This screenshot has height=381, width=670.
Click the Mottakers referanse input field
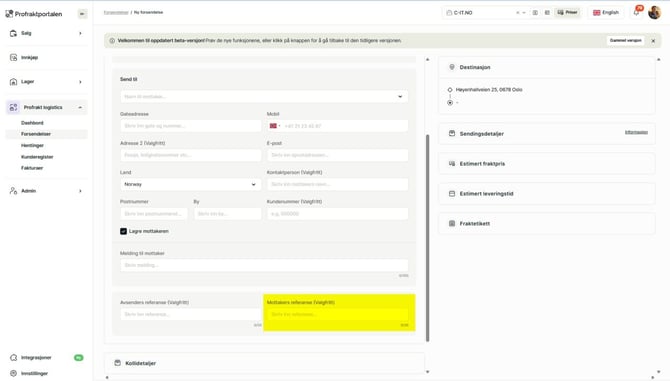pos(337,314)
